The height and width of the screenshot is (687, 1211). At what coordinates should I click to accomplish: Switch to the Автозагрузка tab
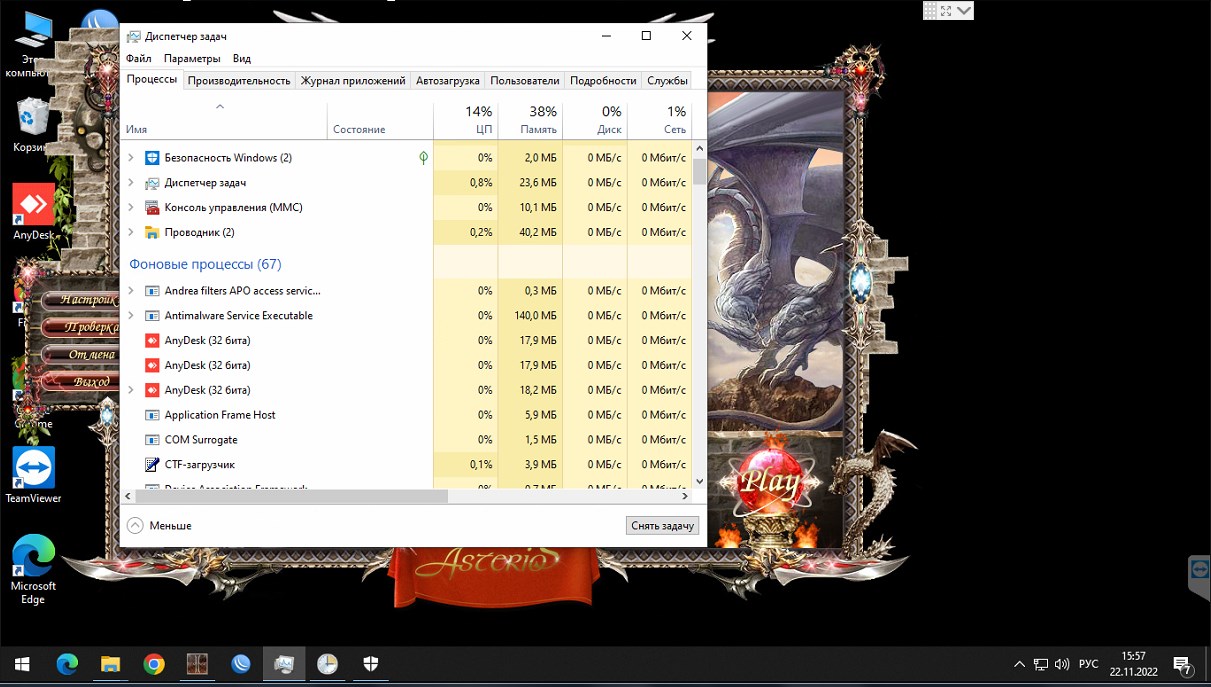pos(448,81)
